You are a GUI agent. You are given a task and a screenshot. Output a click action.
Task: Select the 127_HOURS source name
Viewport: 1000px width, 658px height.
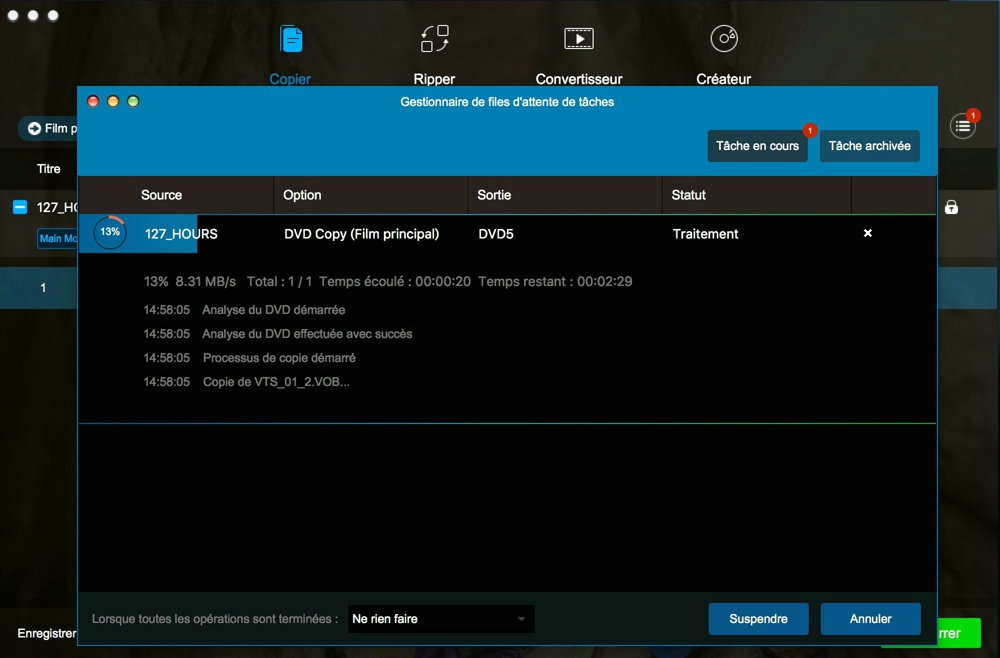pos(181,234)
